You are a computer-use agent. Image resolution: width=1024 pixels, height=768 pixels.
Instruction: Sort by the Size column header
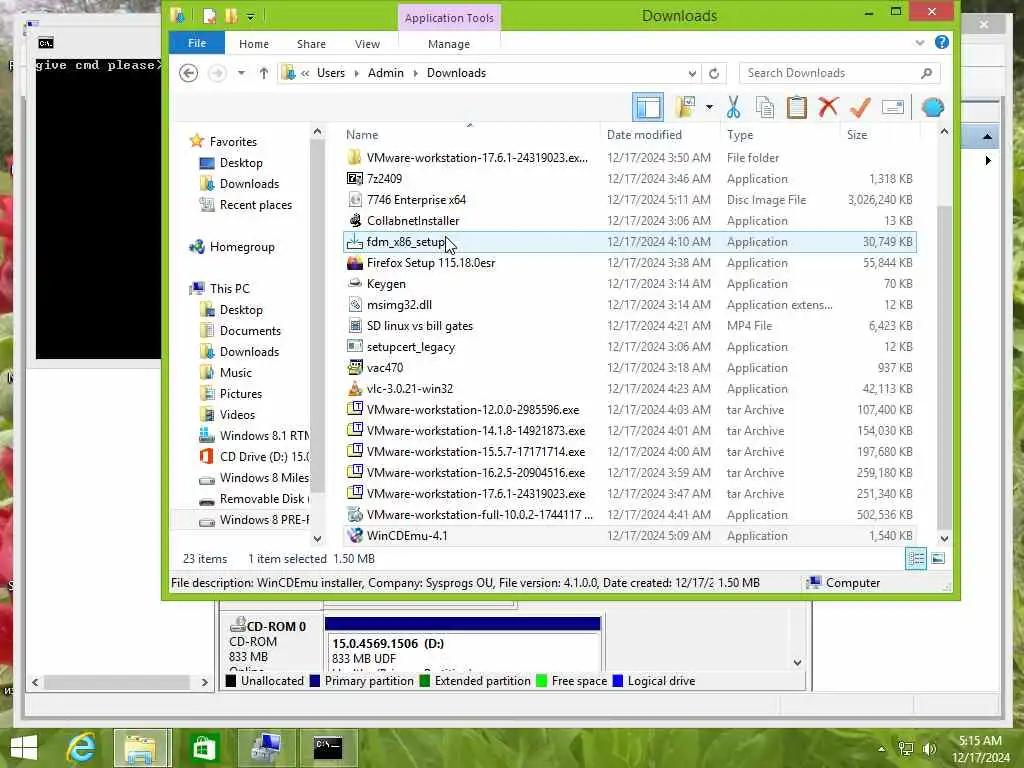point(857,135)
